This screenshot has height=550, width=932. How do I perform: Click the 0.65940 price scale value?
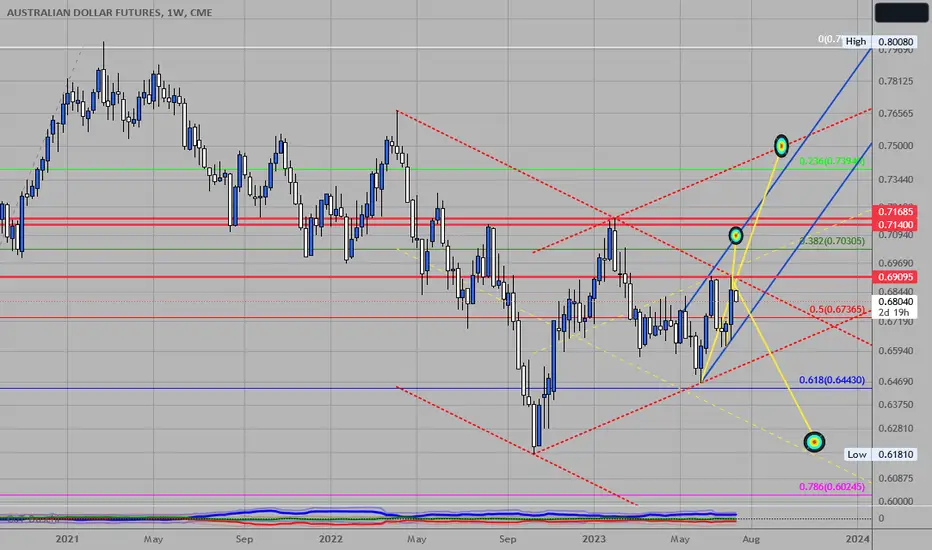coord(896,351)
